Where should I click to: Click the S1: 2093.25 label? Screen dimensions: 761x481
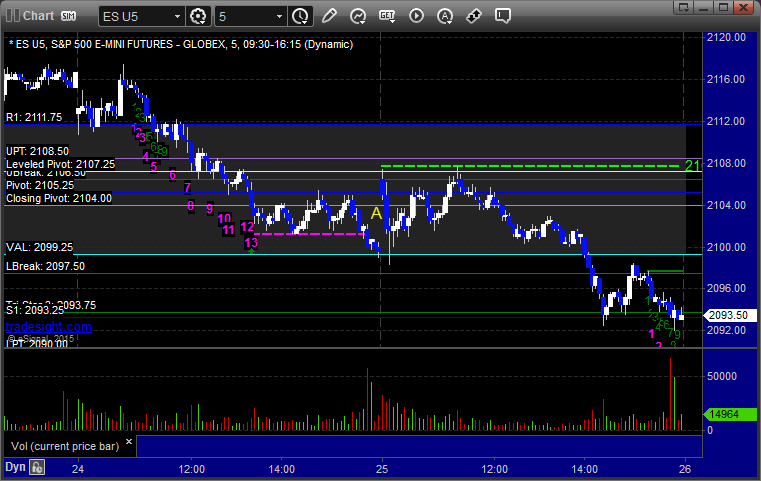pyautogui.click(x=35, y=310)
